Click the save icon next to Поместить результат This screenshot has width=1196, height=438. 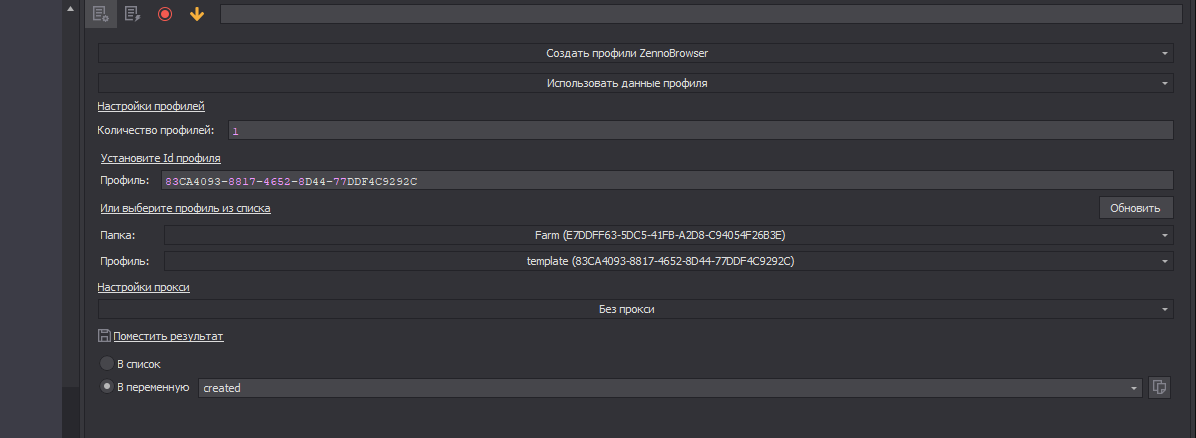coord(104,336)
